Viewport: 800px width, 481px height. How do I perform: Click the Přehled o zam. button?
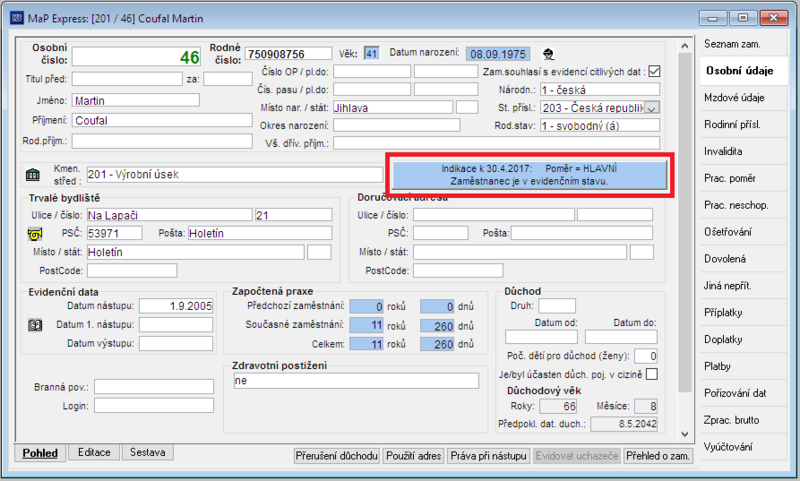(x=658, y=456)
